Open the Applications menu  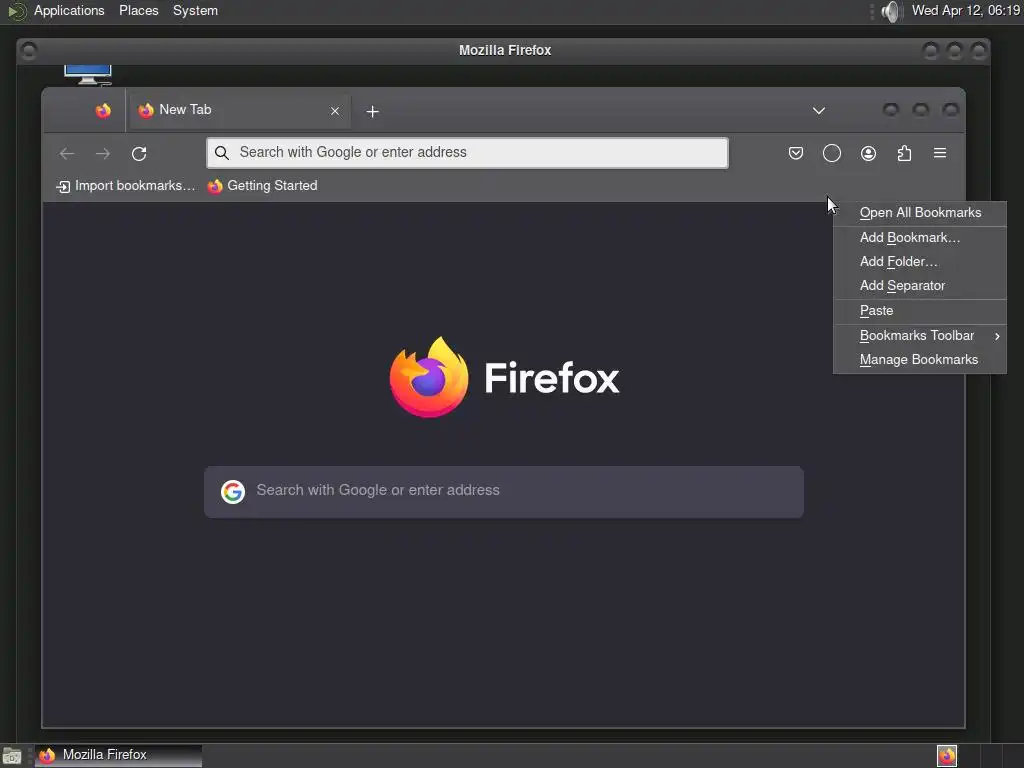tap(69, 11)
